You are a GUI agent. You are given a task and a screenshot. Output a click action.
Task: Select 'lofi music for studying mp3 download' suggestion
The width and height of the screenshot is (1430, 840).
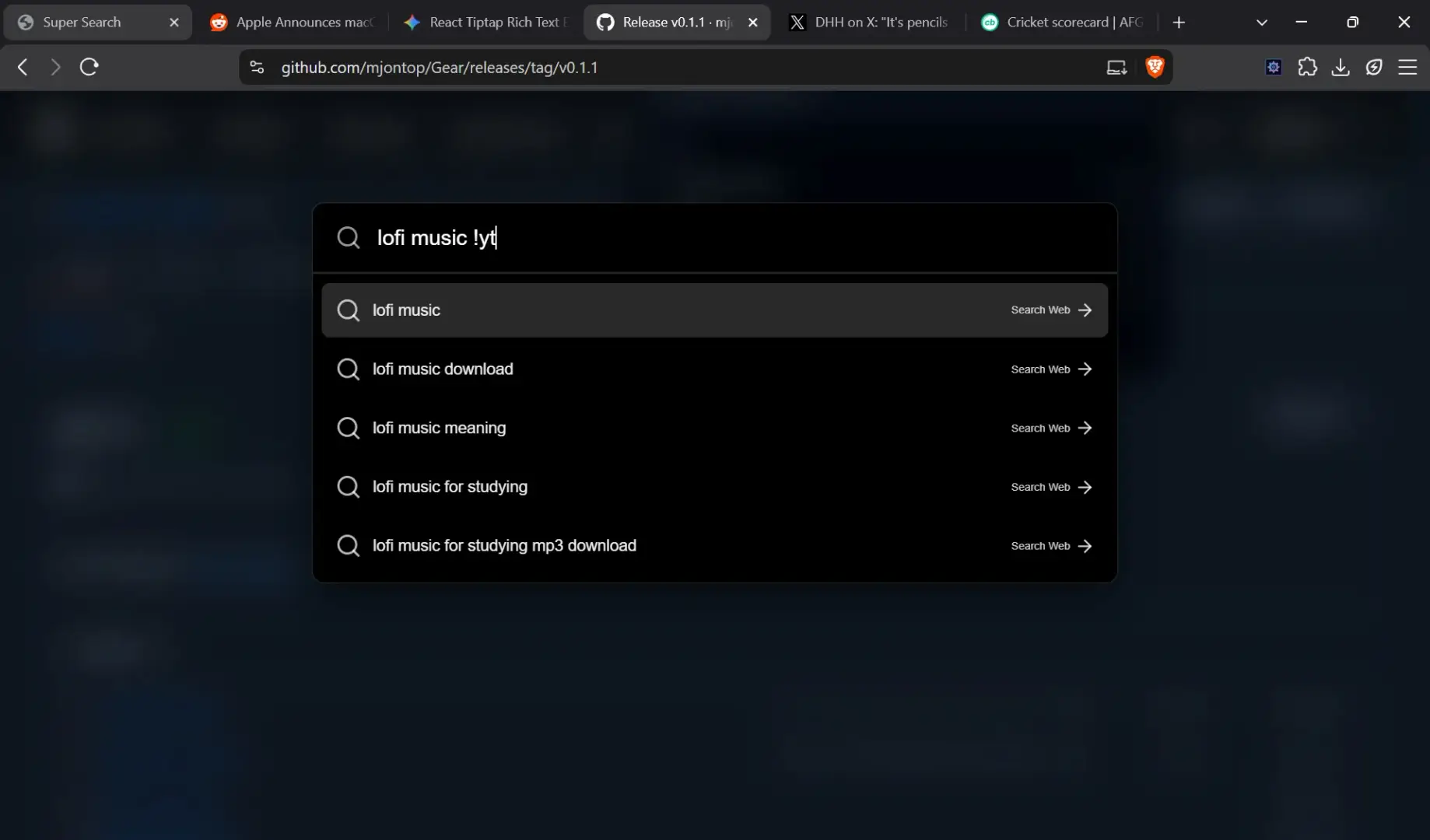pyautogui.click(x=715, y=546)
